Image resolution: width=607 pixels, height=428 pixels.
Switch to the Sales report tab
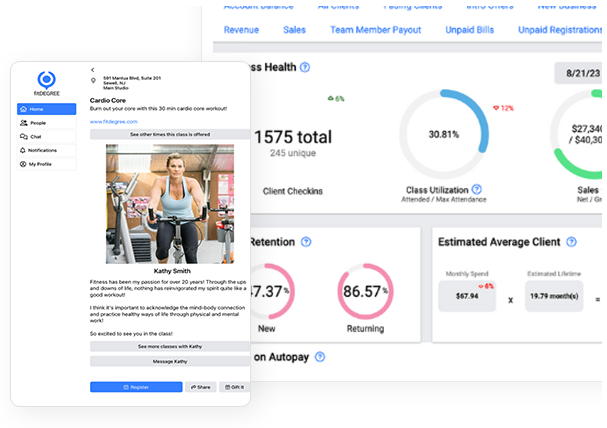click(294, 30)
